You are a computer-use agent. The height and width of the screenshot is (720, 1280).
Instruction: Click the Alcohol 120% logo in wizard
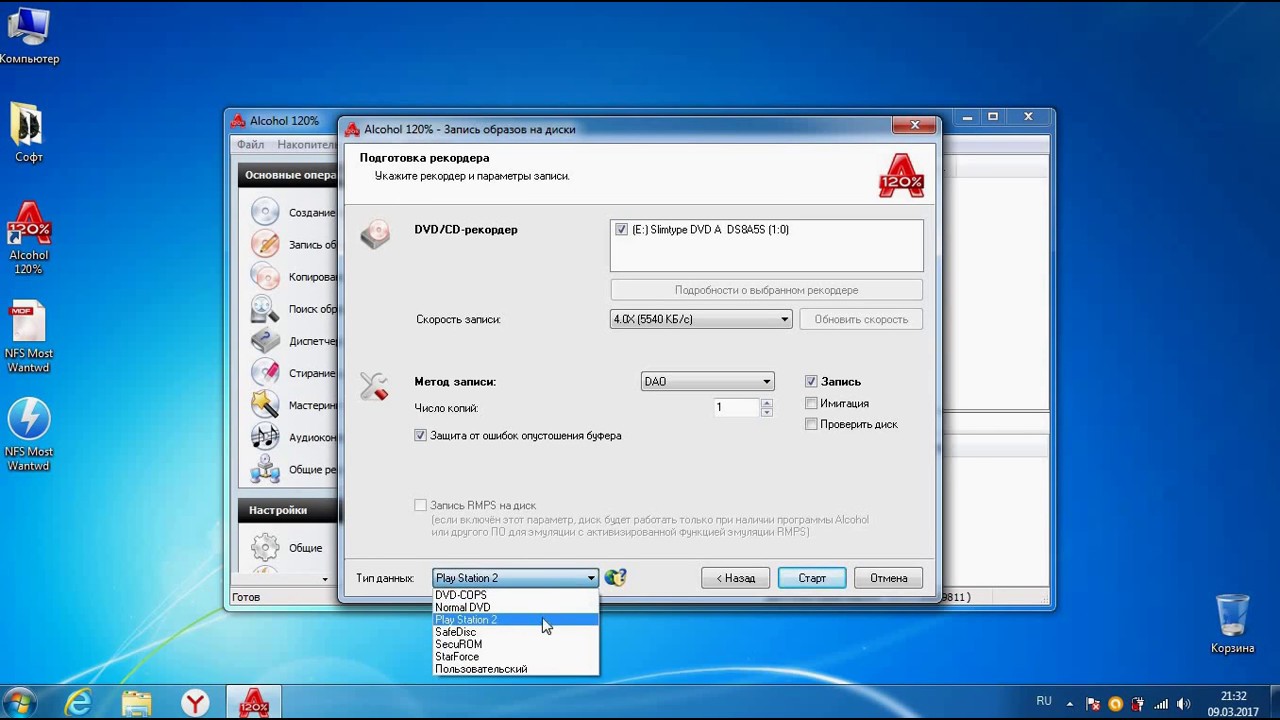[x=901, y=175]
